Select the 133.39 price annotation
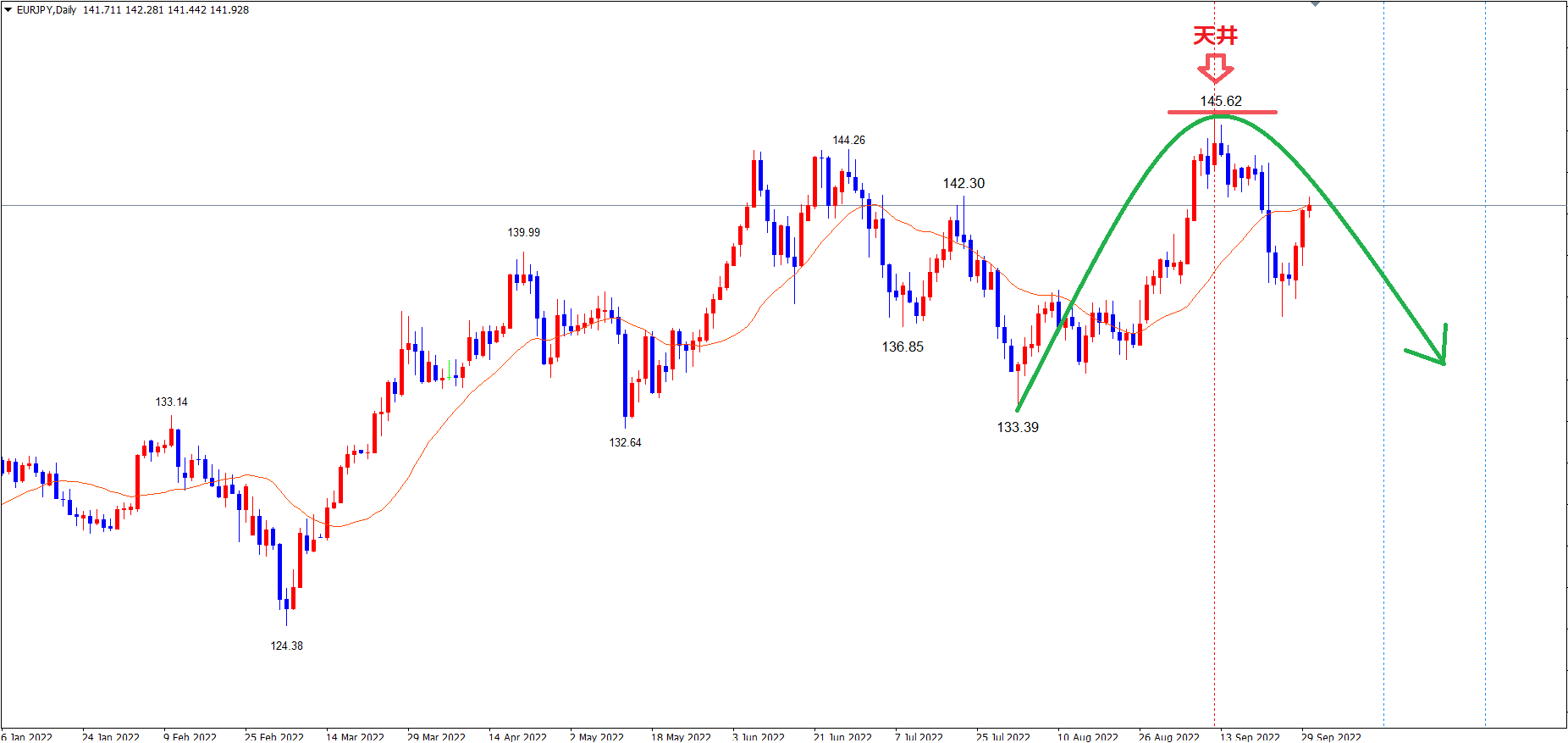The width and height of the screenshot is (1568, 743). (1018, 427)
